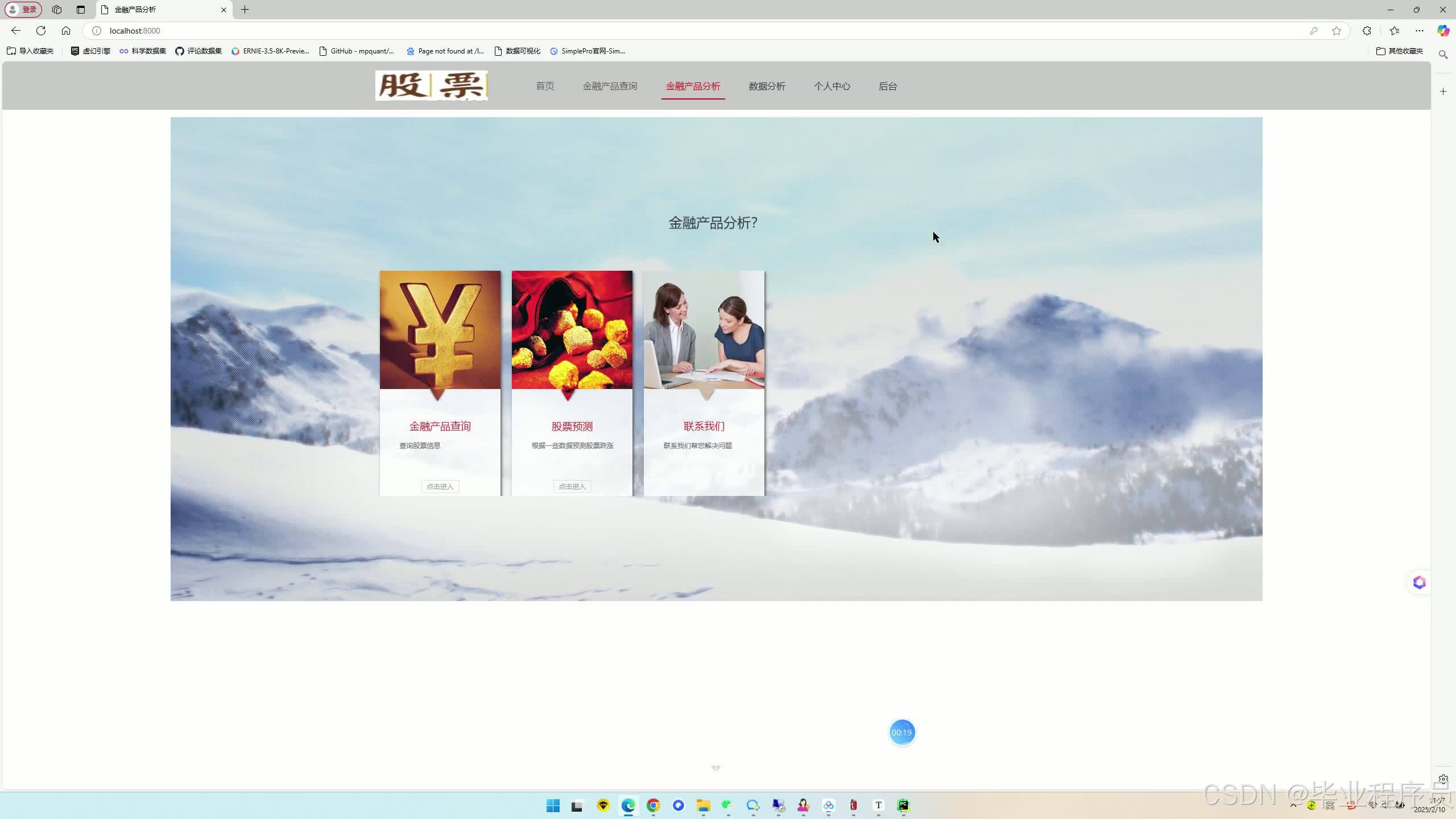The height and width of the screenshot is (819, 1456).
Task: Expand the down chevron at page bottom
Action: tap(716, 768)
